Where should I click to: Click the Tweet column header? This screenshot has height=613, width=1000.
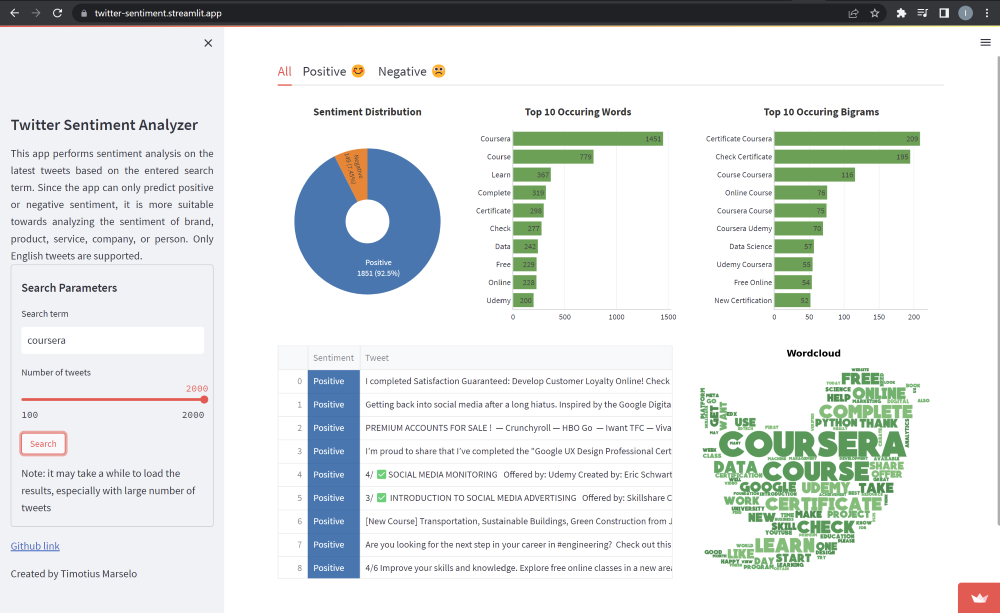coord(516,358)
